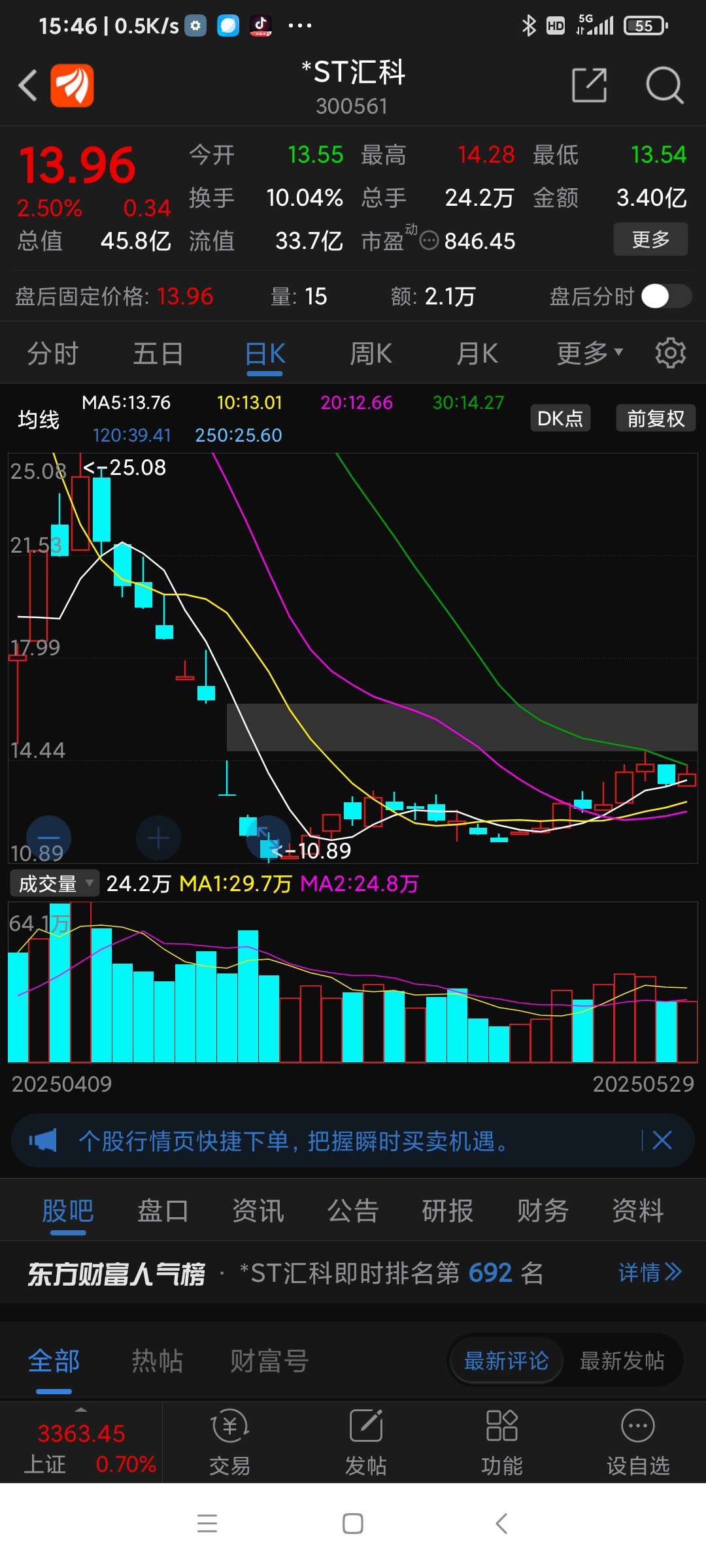Toggle the 盘后分时 switch
706x1568 pixels.
pyautogui.click(x=666, y=296)
